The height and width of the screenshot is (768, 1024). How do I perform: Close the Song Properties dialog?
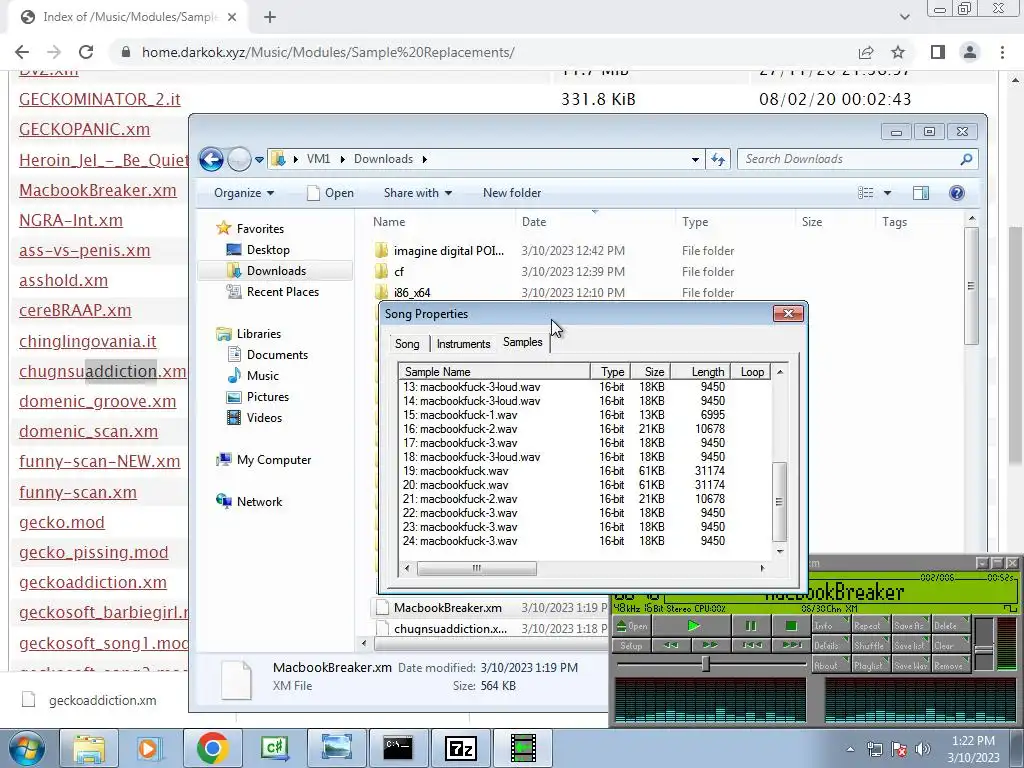click(788, 313)
